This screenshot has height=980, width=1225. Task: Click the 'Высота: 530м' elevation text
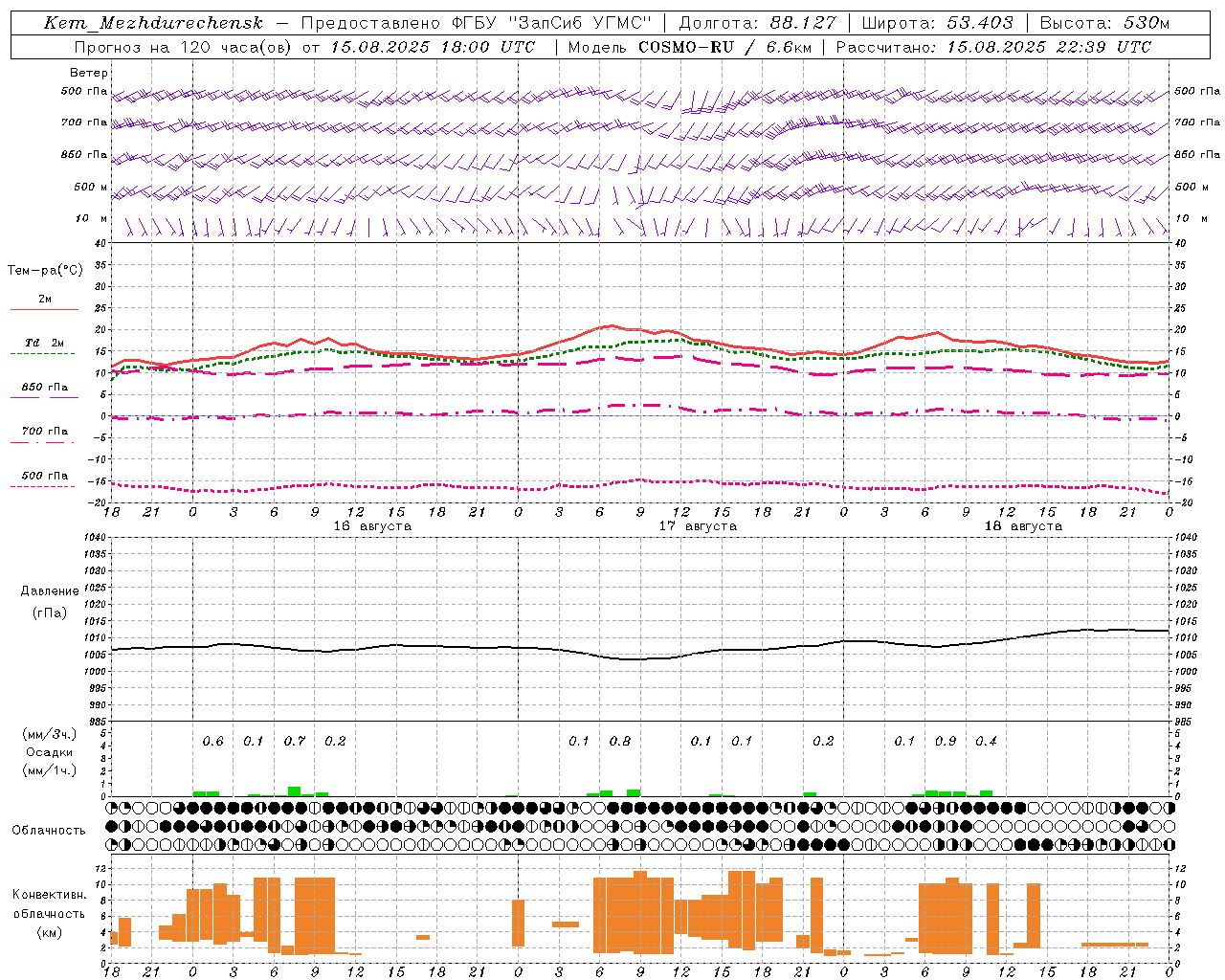point(1104,23)
